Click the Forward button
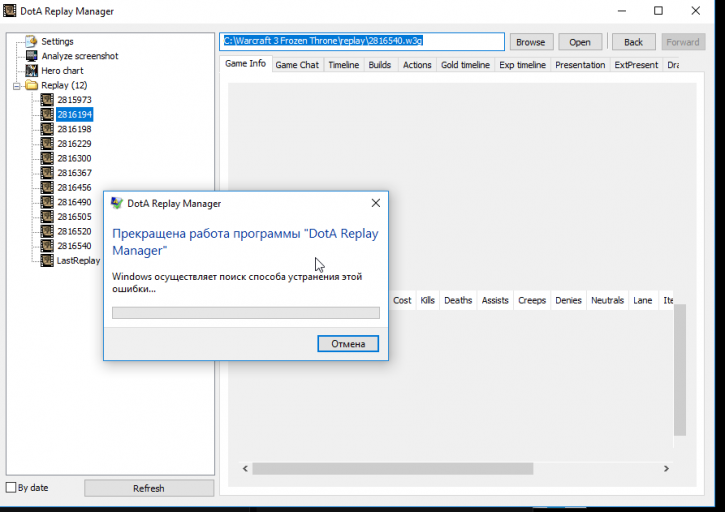 coord(683,42)
